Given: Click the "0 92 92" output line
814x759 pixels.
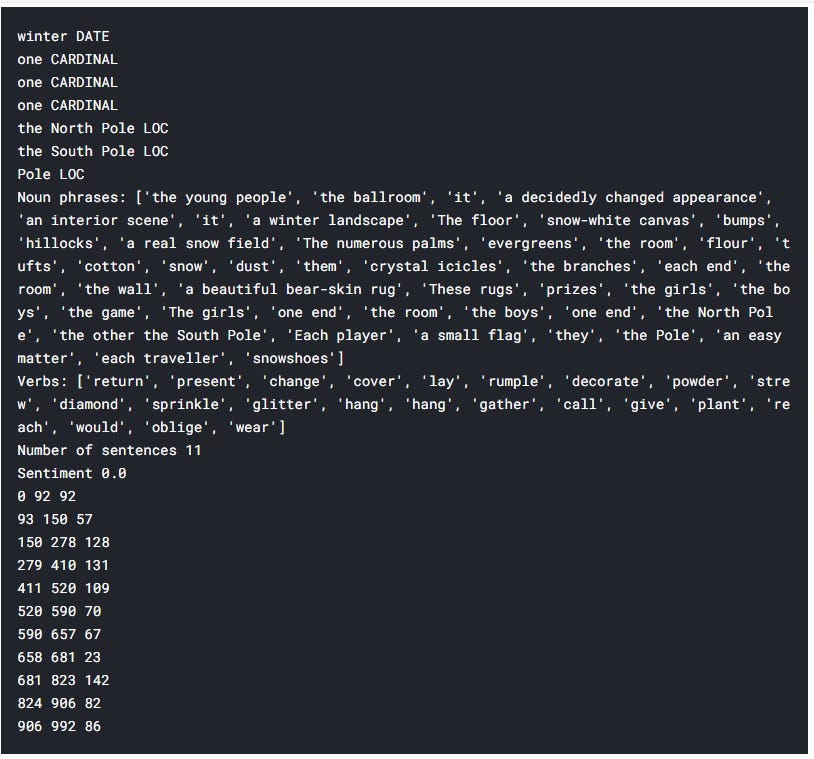Looking at the screenshot, I should point(46,496).
